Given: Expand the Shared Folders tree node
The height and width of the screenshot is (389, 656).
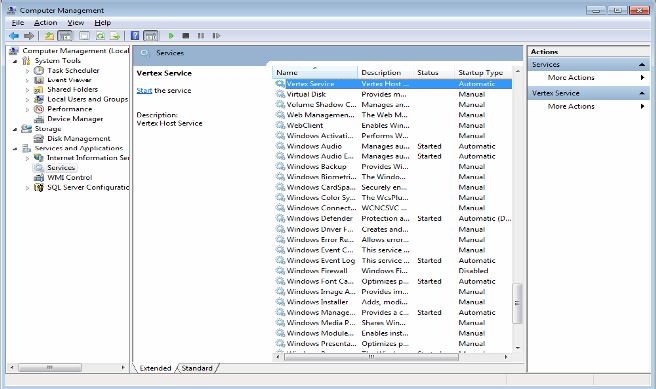Looking at the screenshot, I should click(28, 90).
